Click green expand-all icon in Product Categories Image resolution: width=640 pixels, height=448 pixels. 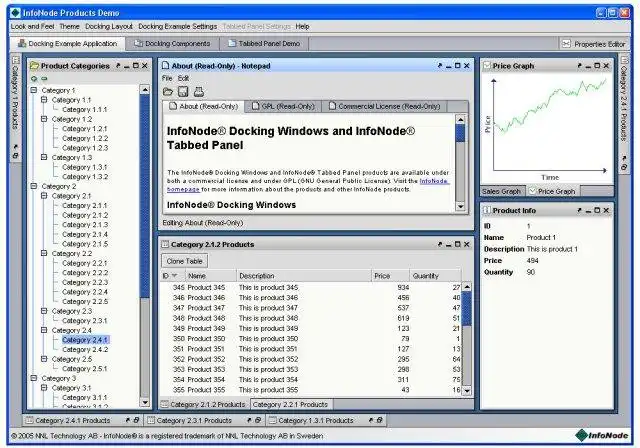[34, 78]
